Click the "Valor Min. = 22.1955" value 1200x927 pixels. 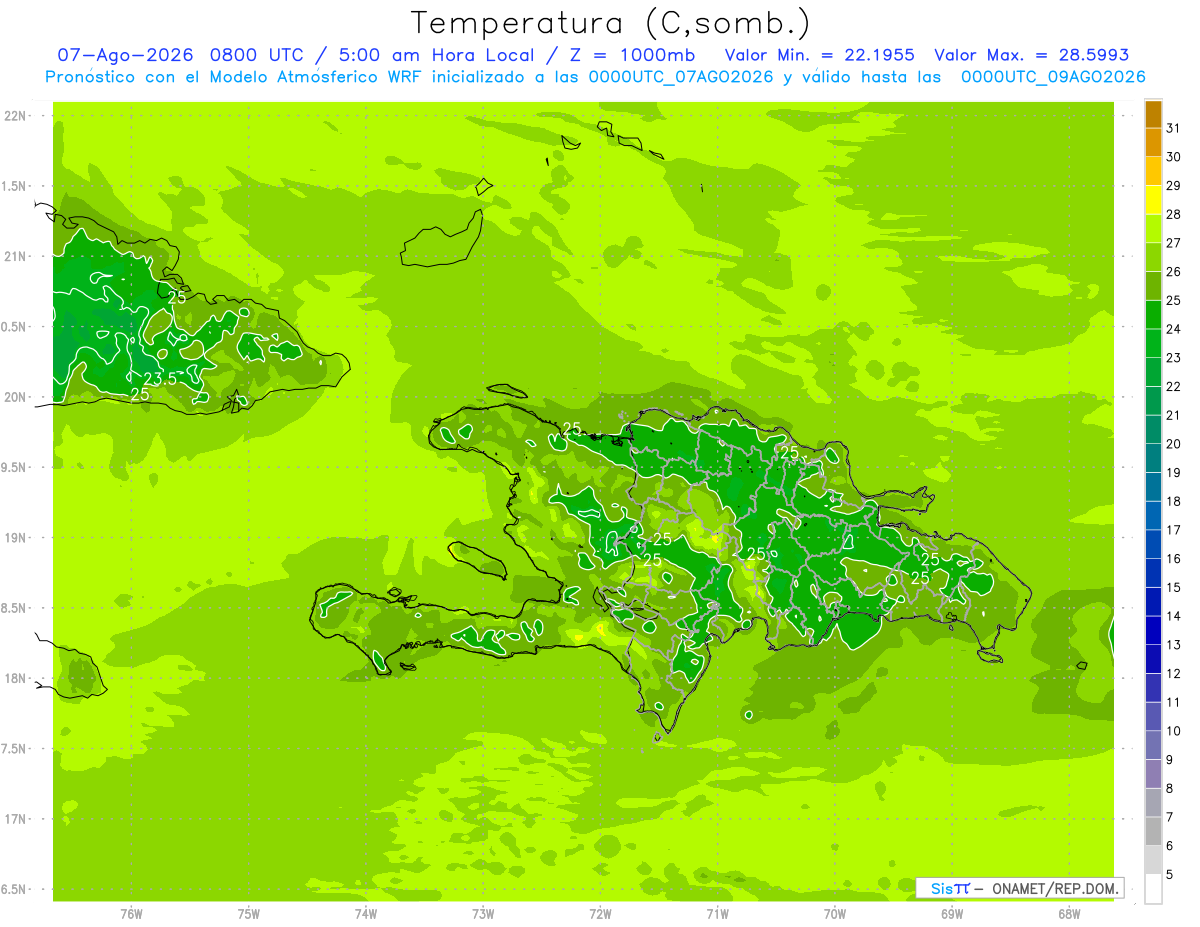tap(820, 55)
